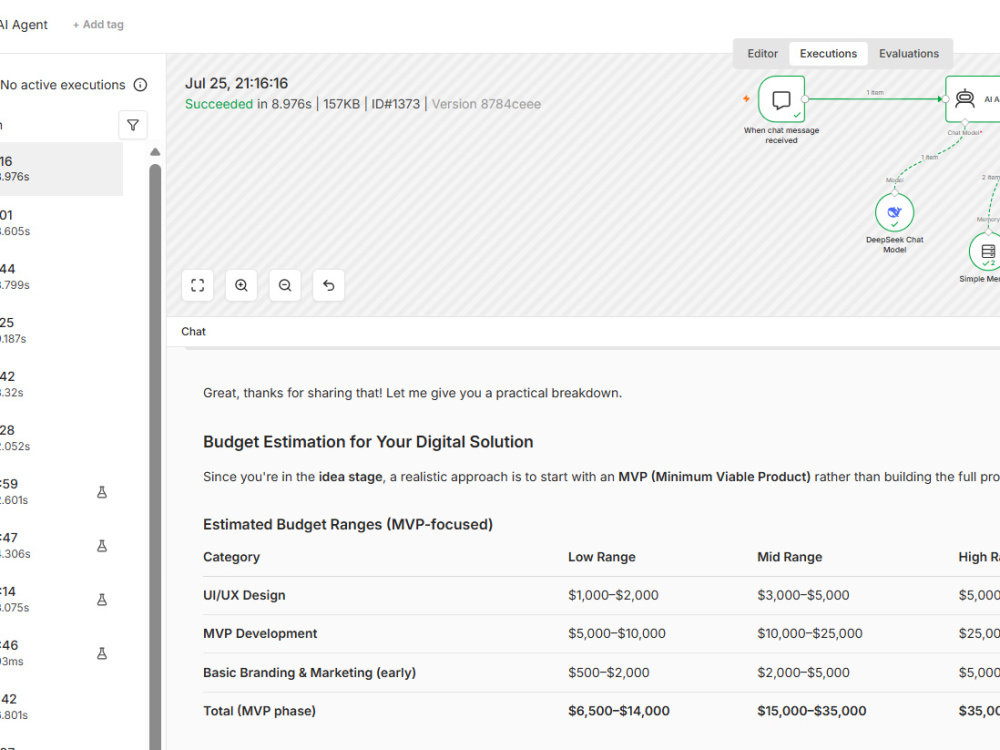This screenshot has width=1000, height=750.
Task: Click the $5,000–$10,000 cell
Action: tap(617, 633)
